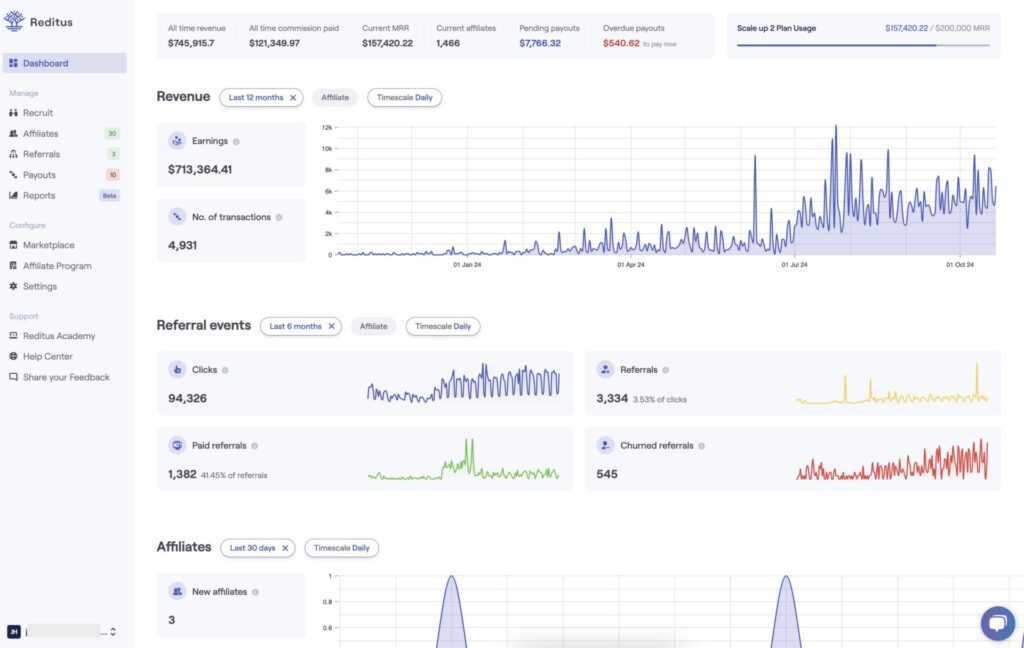
Task: Click the info icon next to Clicks
Action: [225, 370]
